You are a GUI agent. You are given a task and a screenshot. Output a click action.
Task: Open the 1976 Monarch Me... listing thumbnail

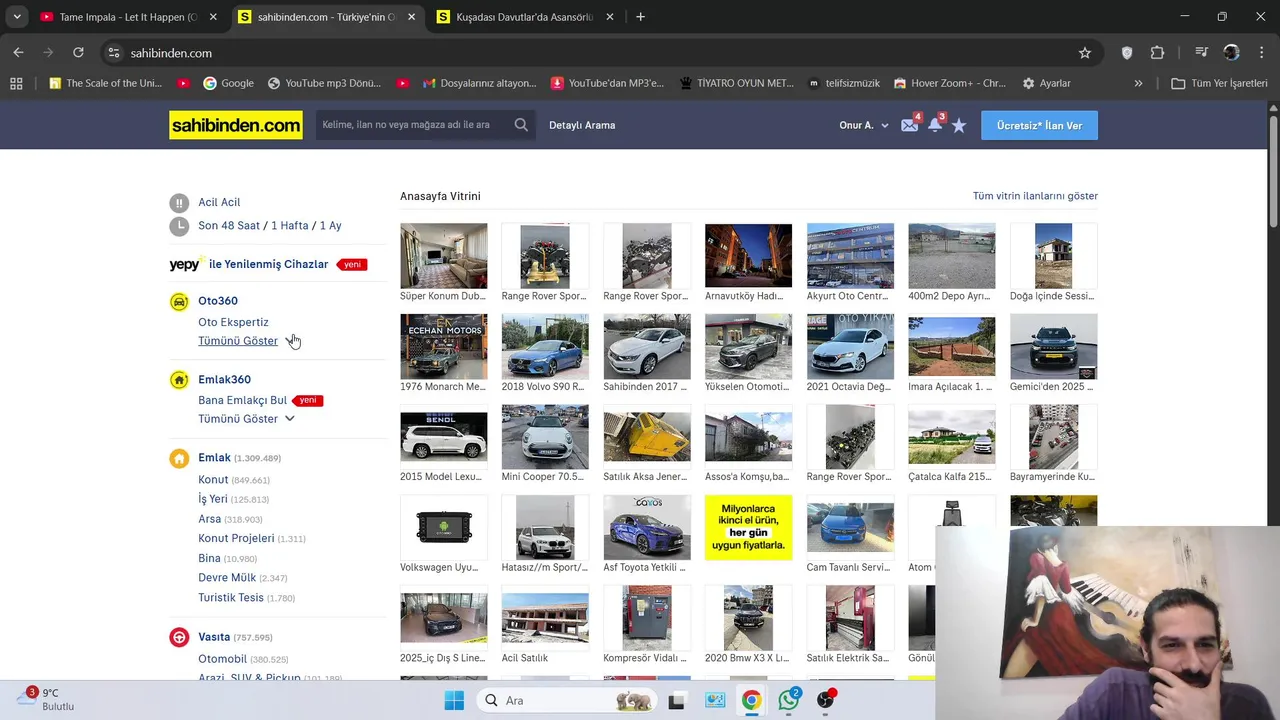pos(443,346)
